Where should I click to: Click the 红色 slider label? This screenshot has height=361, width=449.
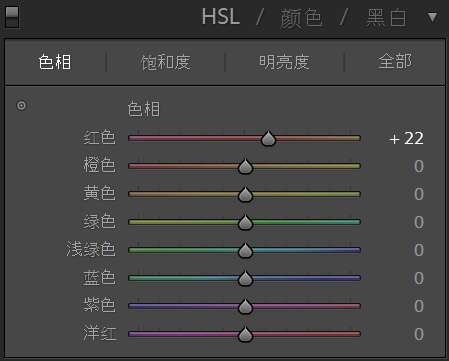(99, 138)
